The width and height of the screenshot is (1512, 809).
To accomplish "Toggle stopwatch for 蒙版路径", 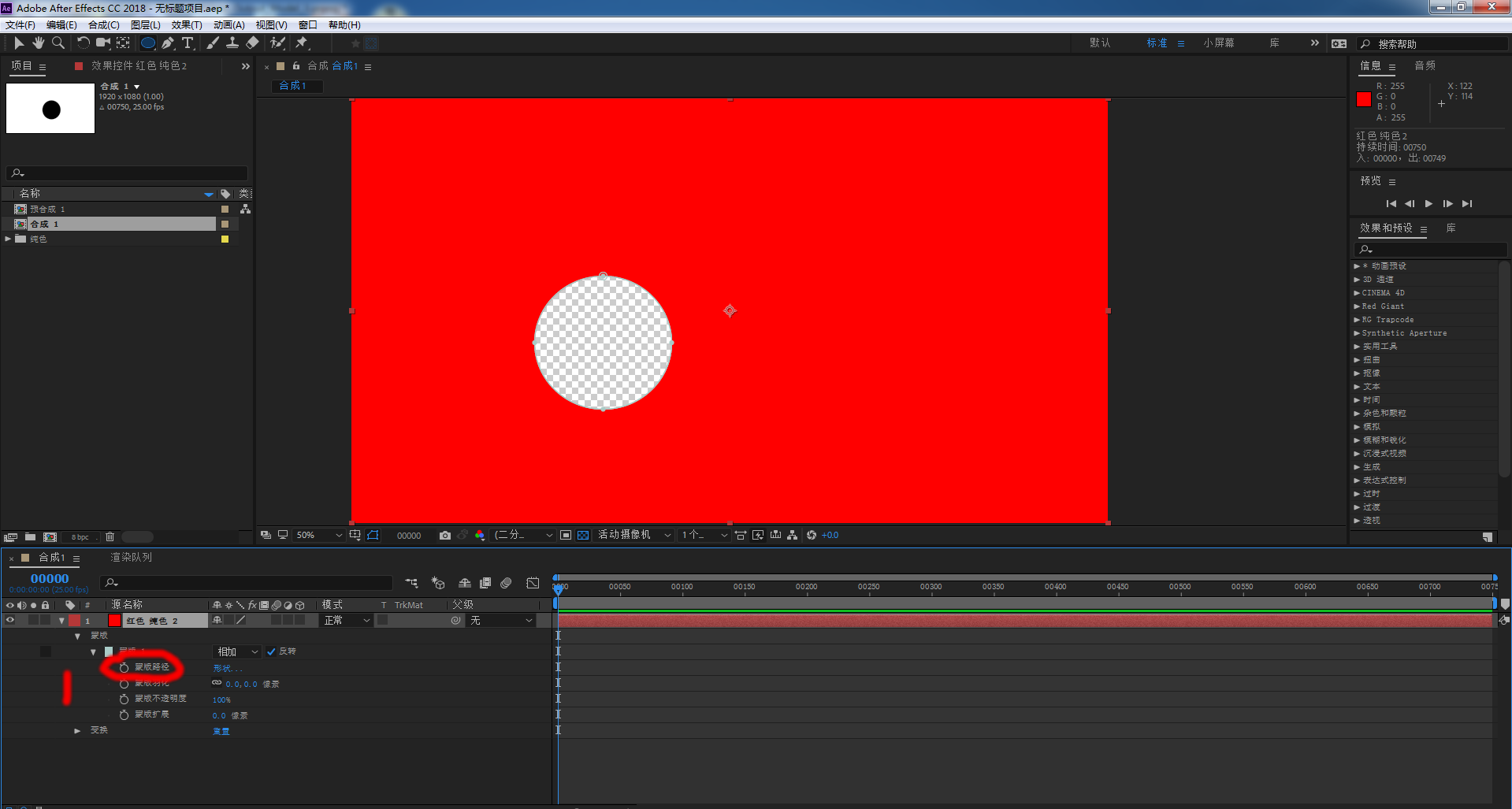I will coord(124,668).
